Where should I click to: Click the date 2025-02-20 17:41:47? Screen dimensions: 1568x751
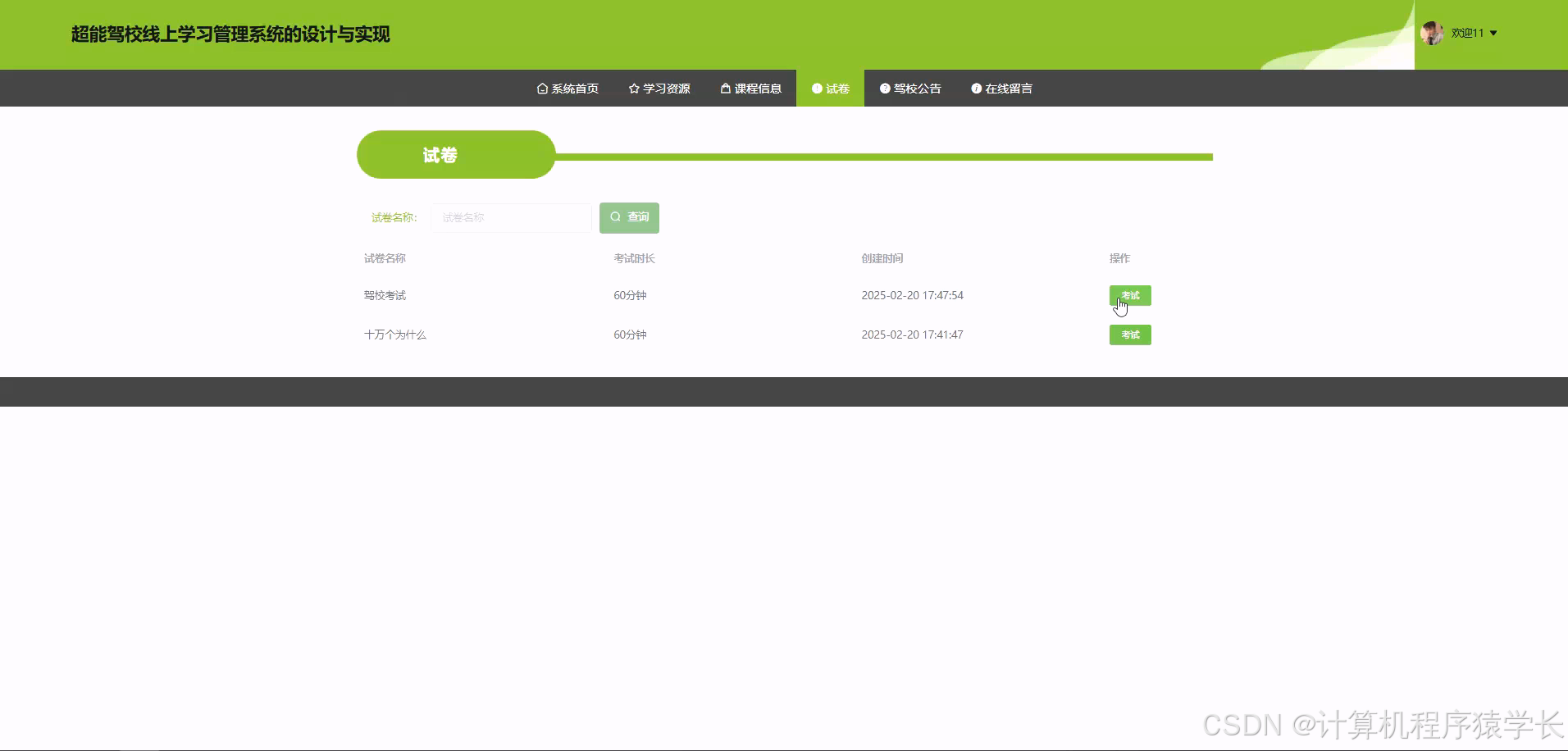click(x=912, y=335)
